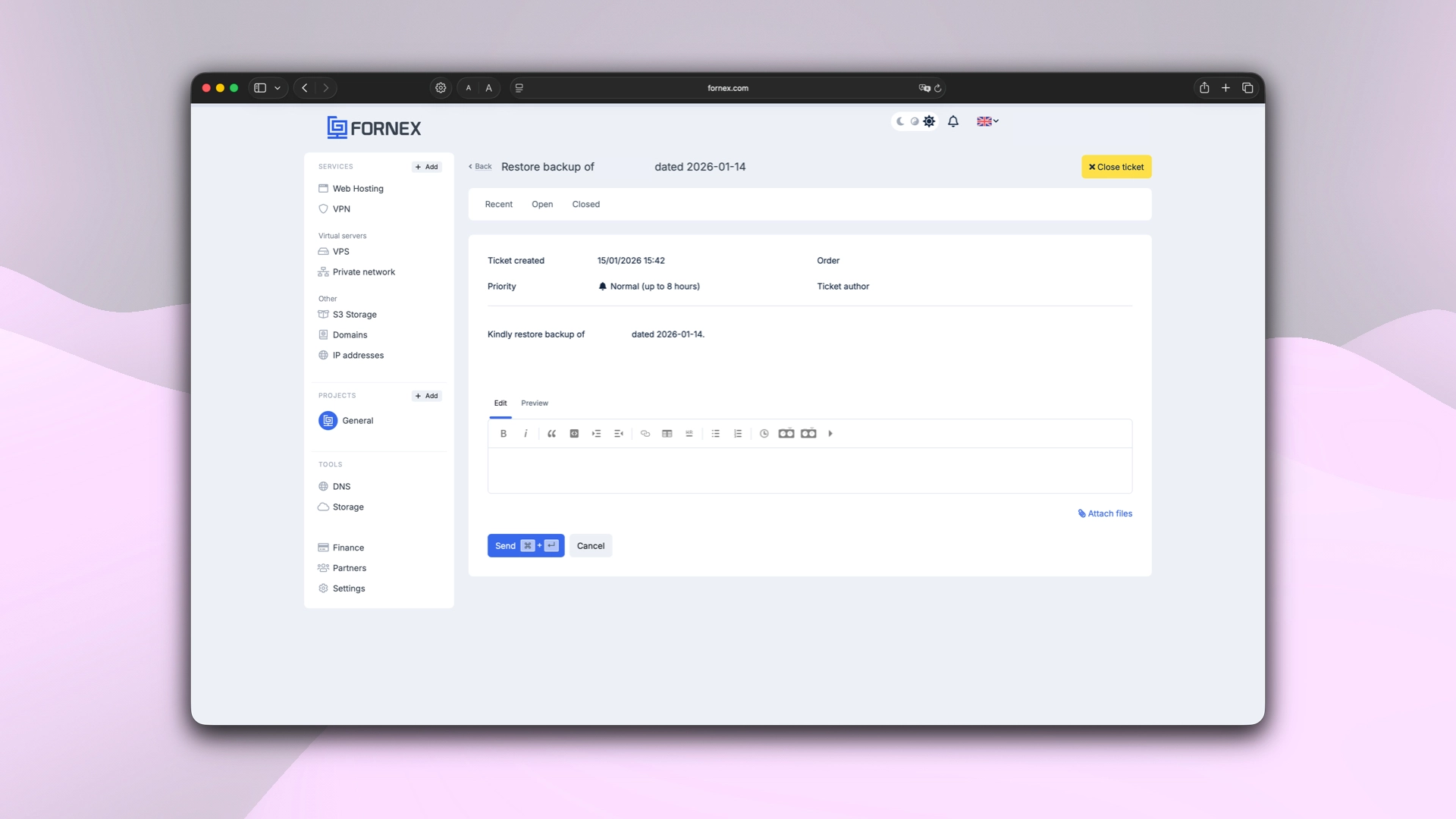
Task: Switch to the Preview tab
Action: (535, 403)
